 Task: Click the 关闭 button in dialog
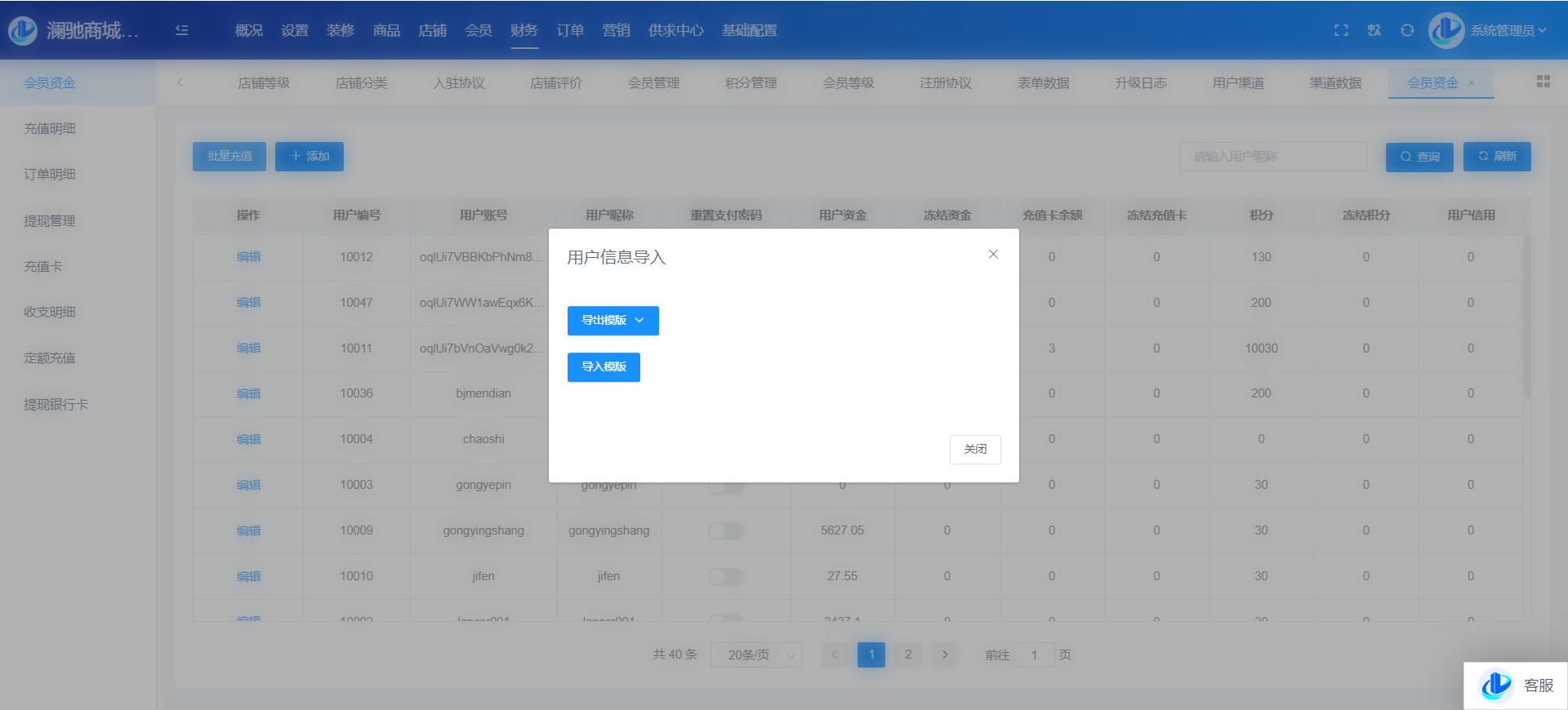coord(975,450)
